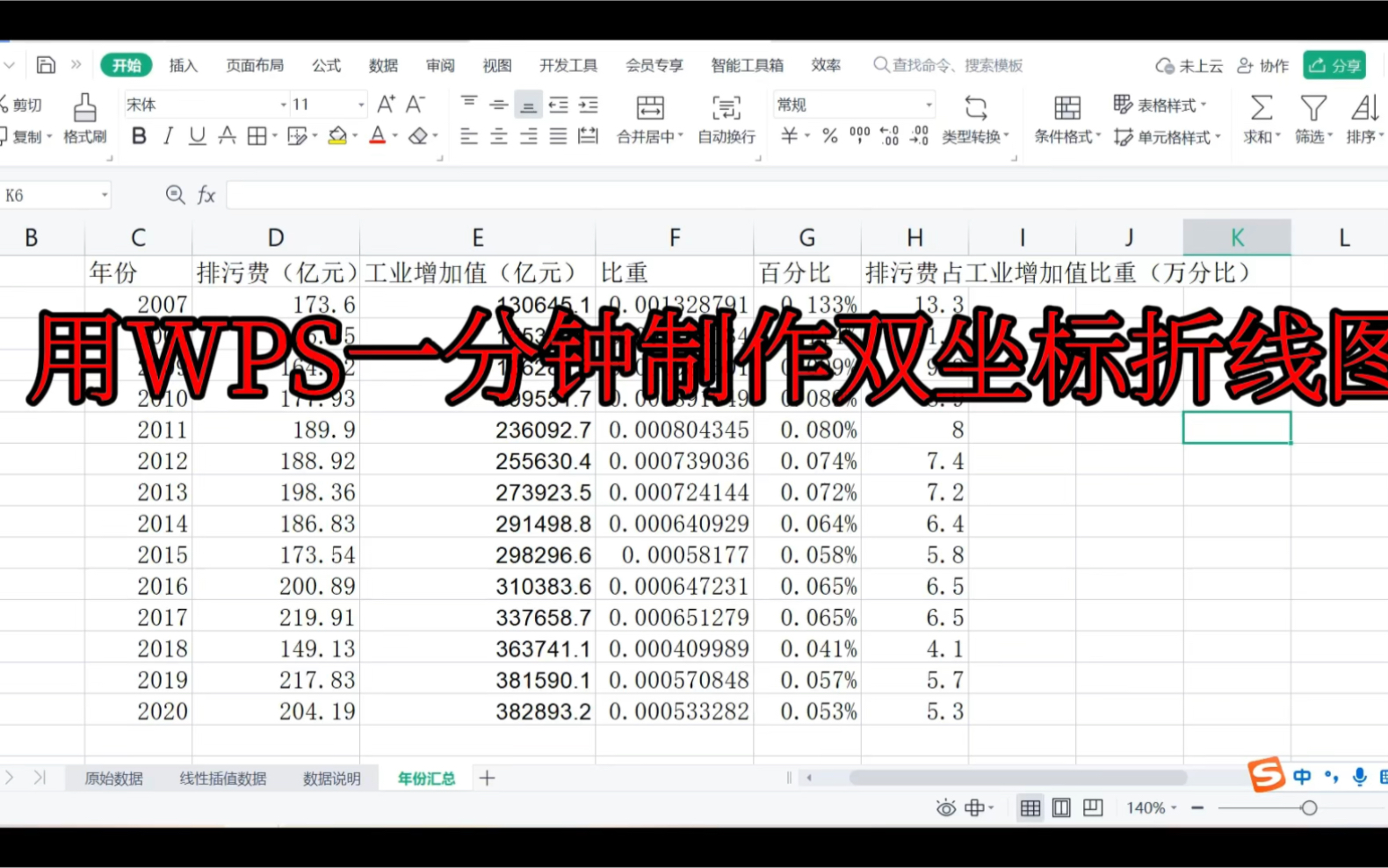Image resolution: width=1388 pixels, height=868 pixels.
Task: Open the zoom percentage 140% dropdown
Action: coord(1175,807)
